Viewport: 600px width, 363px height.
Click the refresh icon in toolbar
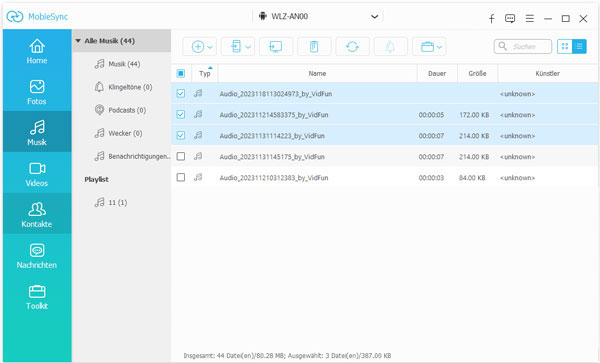[352, 47]
